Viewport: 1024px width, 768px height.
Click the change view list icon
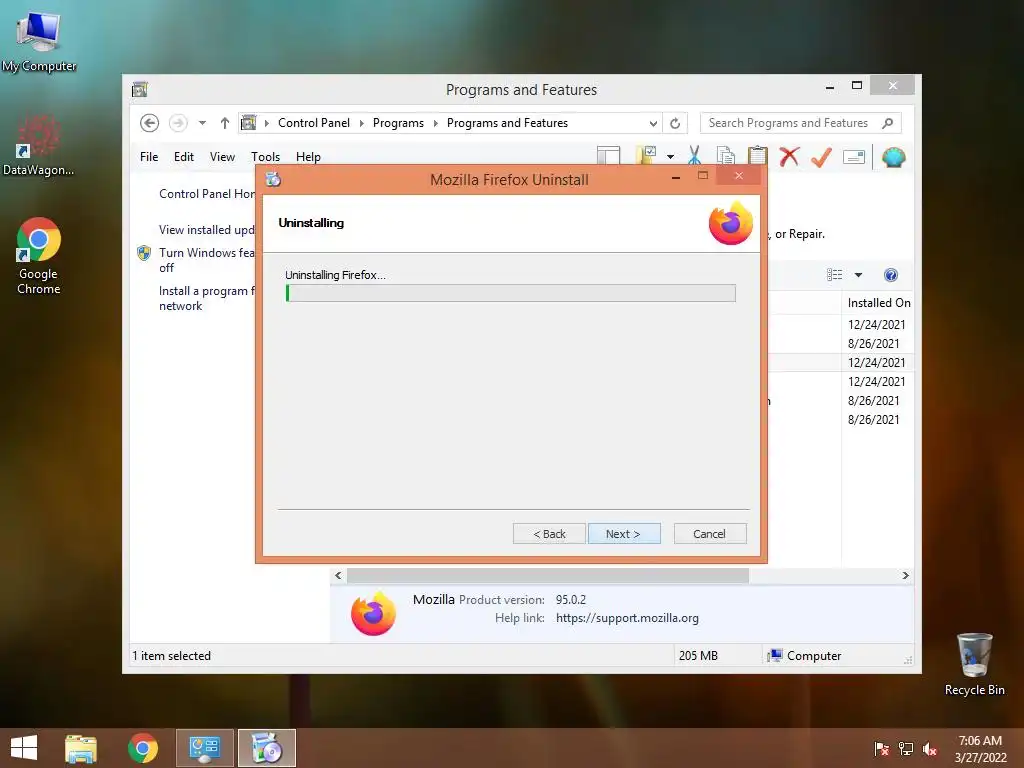pyautogui.click(x=834, y=275)
